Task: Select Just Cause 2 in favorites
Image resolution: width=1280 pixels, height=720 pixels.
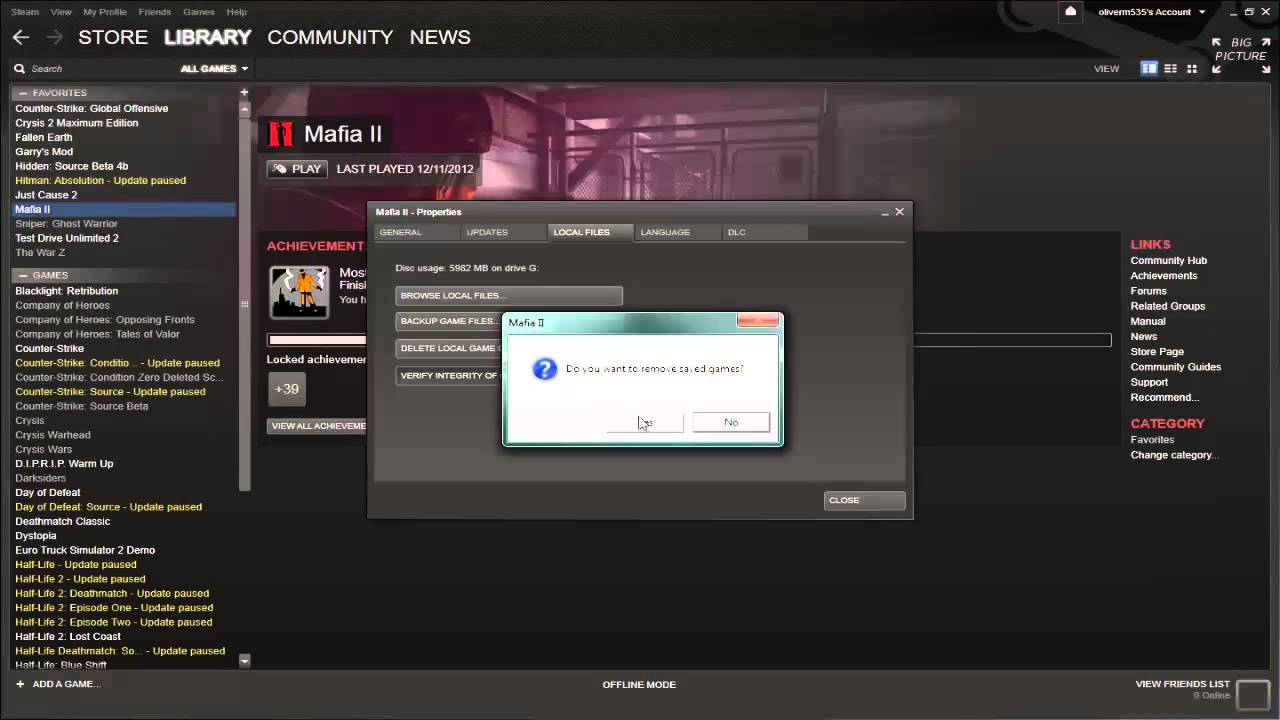Action: 46,195
